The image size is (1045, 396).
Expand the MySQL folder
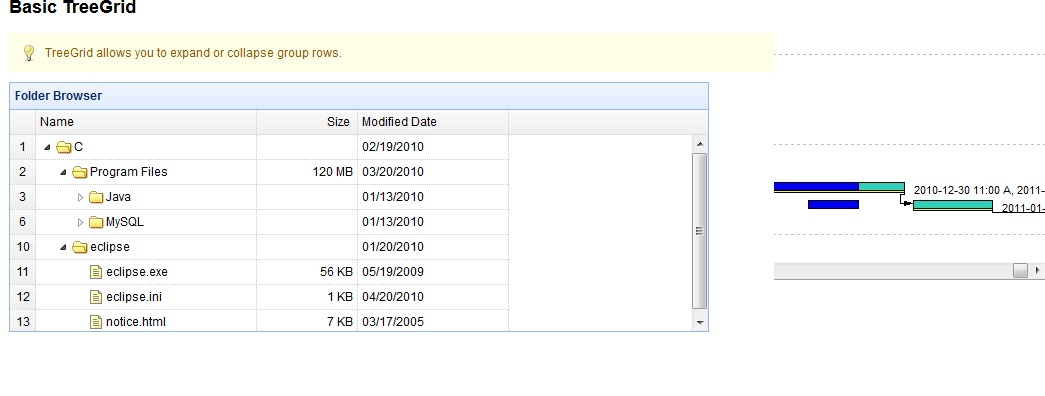pyautogui.click(x=80, y=222)
